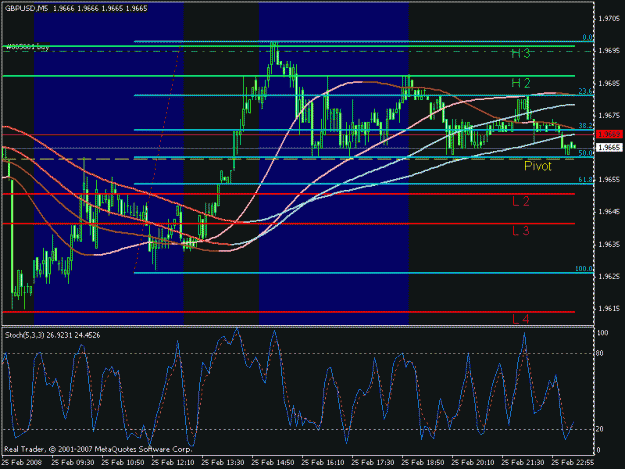Click the 1.9675 price axis value
The width and height of the screenshot is (625, 469).
609,116
